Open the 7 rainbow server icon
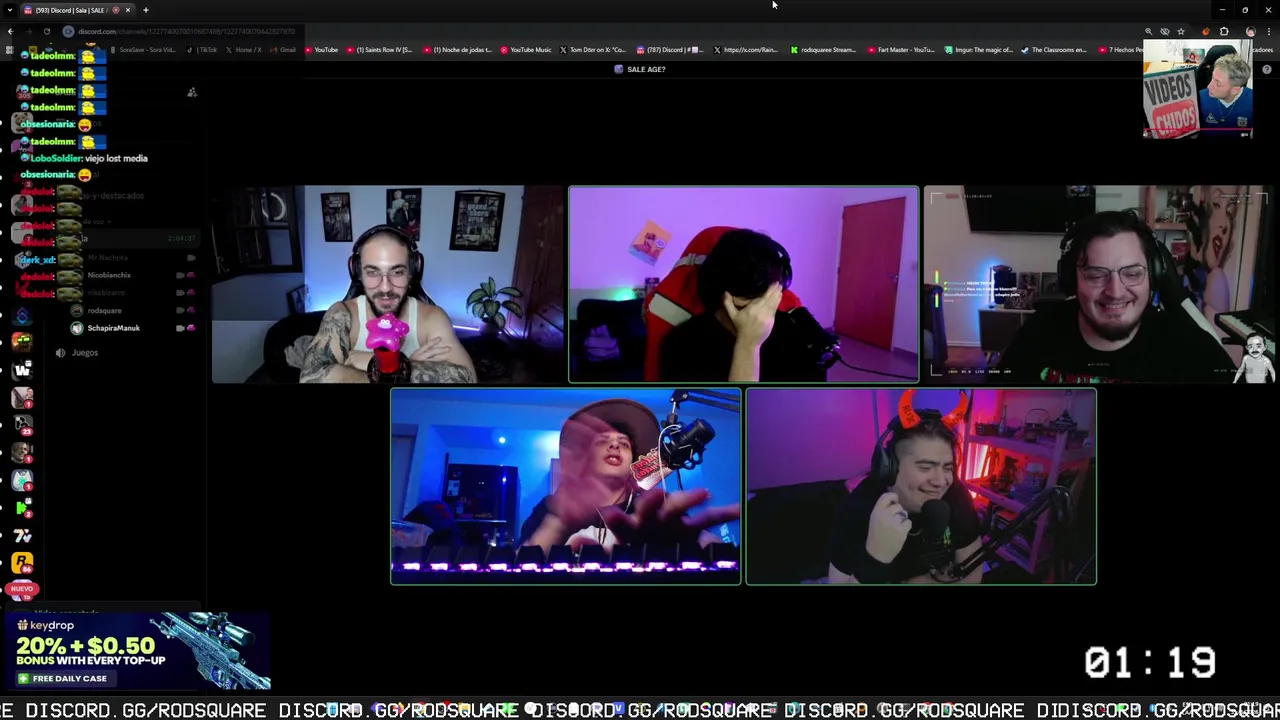This screenshot has height=720, width=1280. tap(22, 536)
